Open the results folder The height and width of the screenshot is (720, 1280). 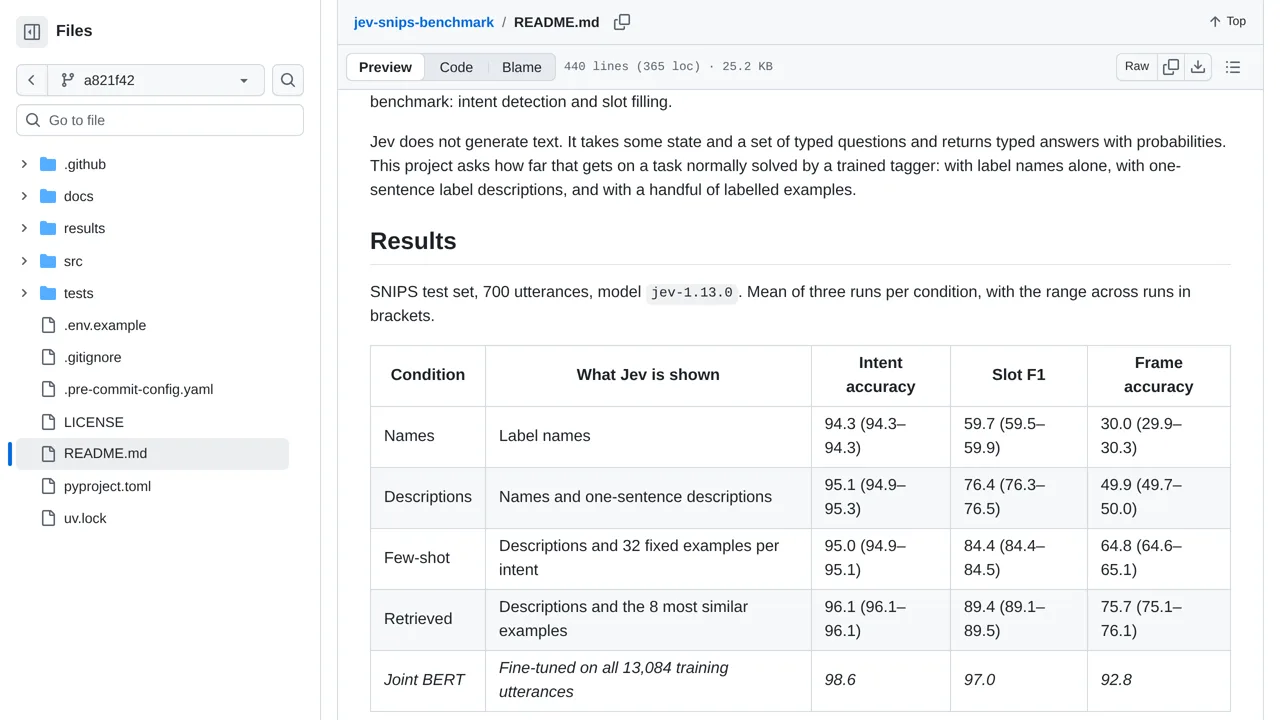[84, 228]
